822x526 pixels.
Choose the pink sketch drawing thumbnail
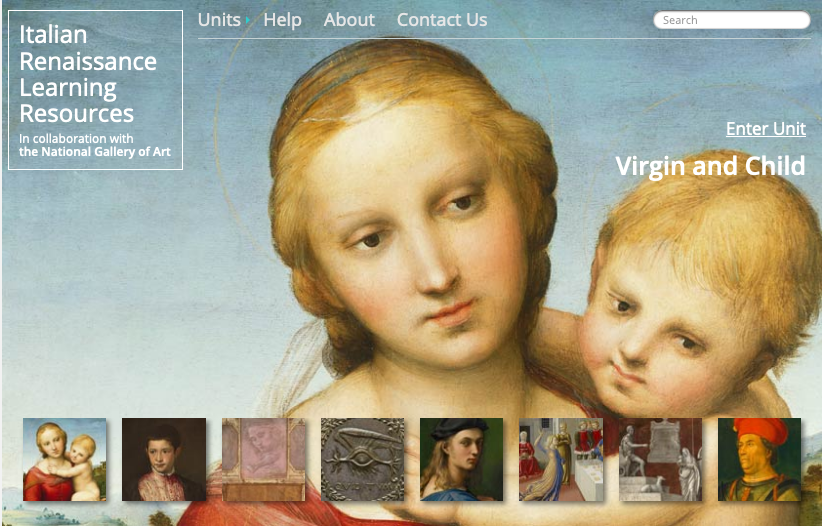(x=263, y=459)
